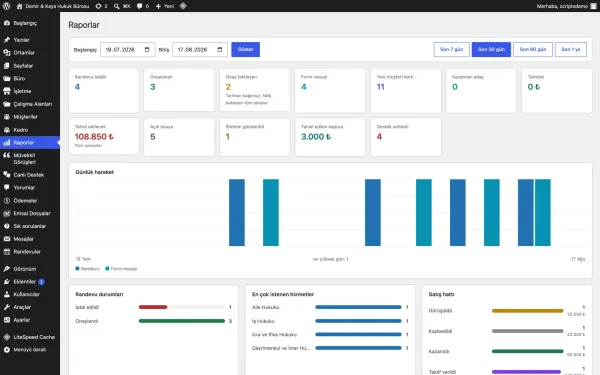Select the Son 30 gün range

coord(491,49)
